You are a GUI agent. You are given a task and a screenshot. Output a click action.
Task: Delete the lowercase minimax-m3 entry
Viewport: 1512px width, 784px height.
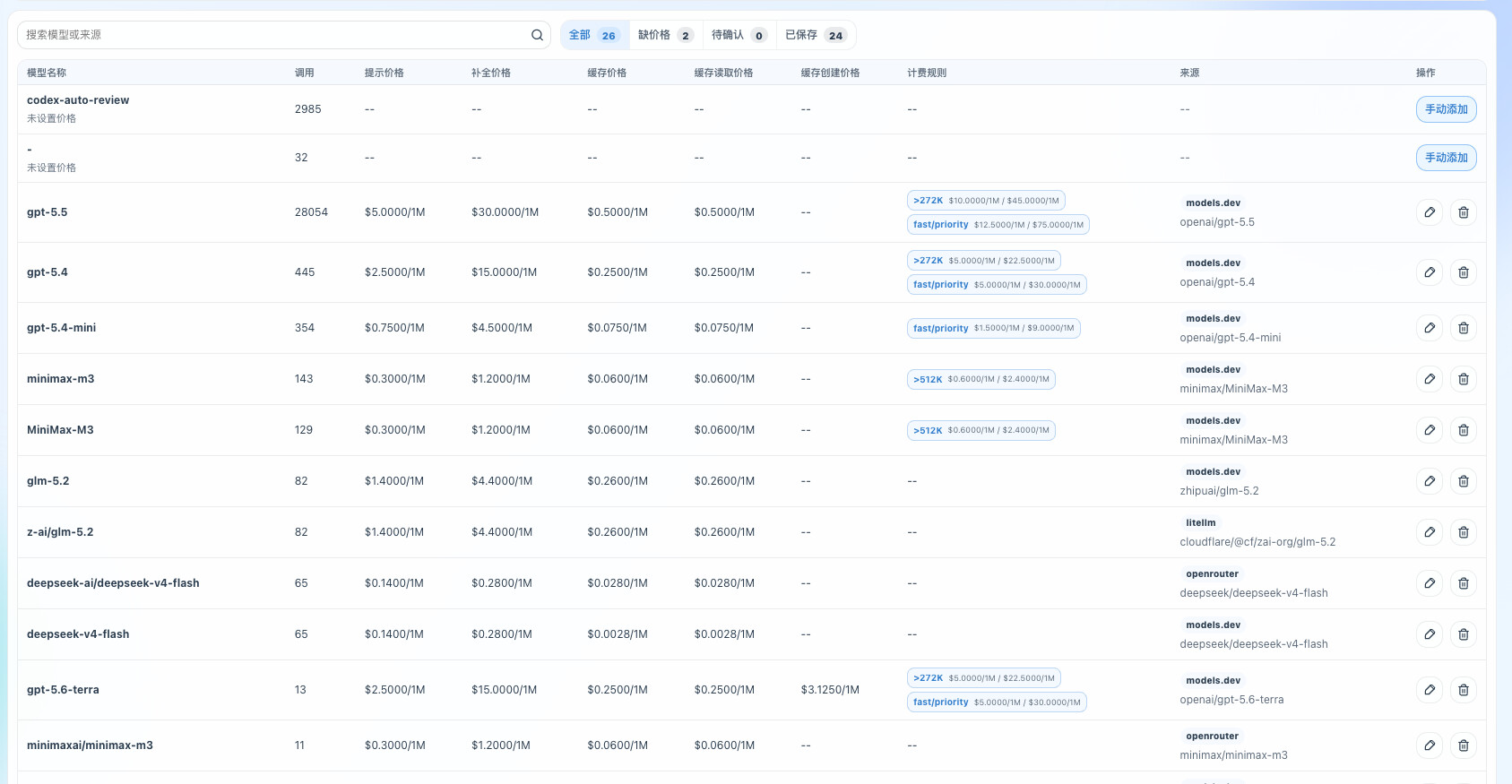pos(1464,379)
